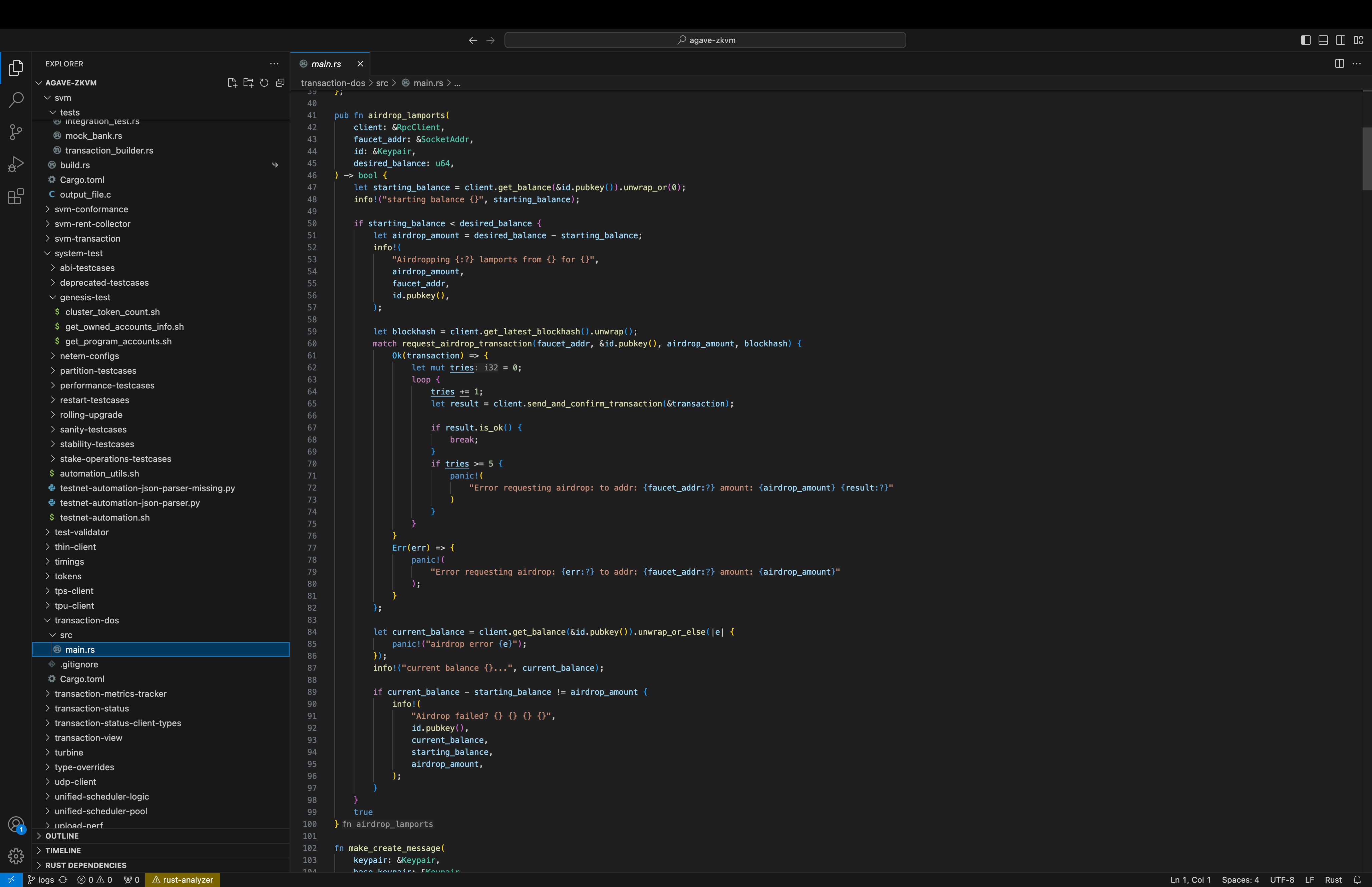The width and height of the screenshot is (1372, 887).
Task: Open Accounts menu icon
Action: pyautogui.click(x=16, y=825)
